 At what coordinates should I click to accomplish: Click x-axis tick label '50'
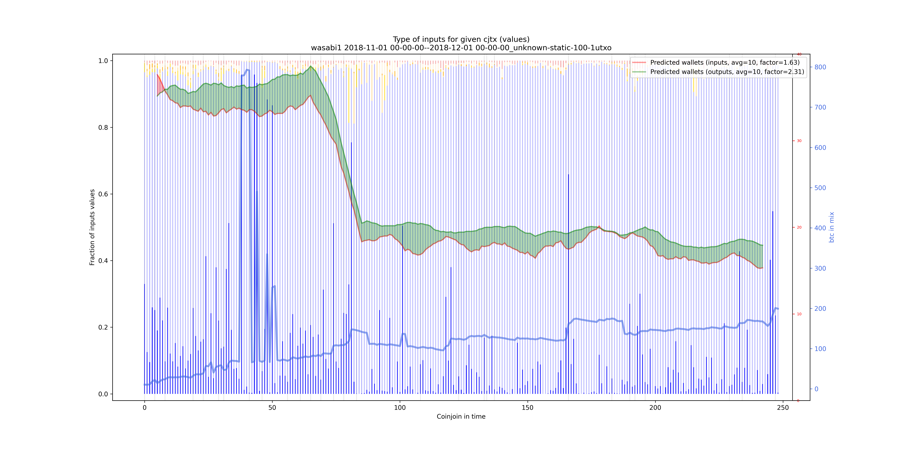pyautogui.click(x=272, y=406)
